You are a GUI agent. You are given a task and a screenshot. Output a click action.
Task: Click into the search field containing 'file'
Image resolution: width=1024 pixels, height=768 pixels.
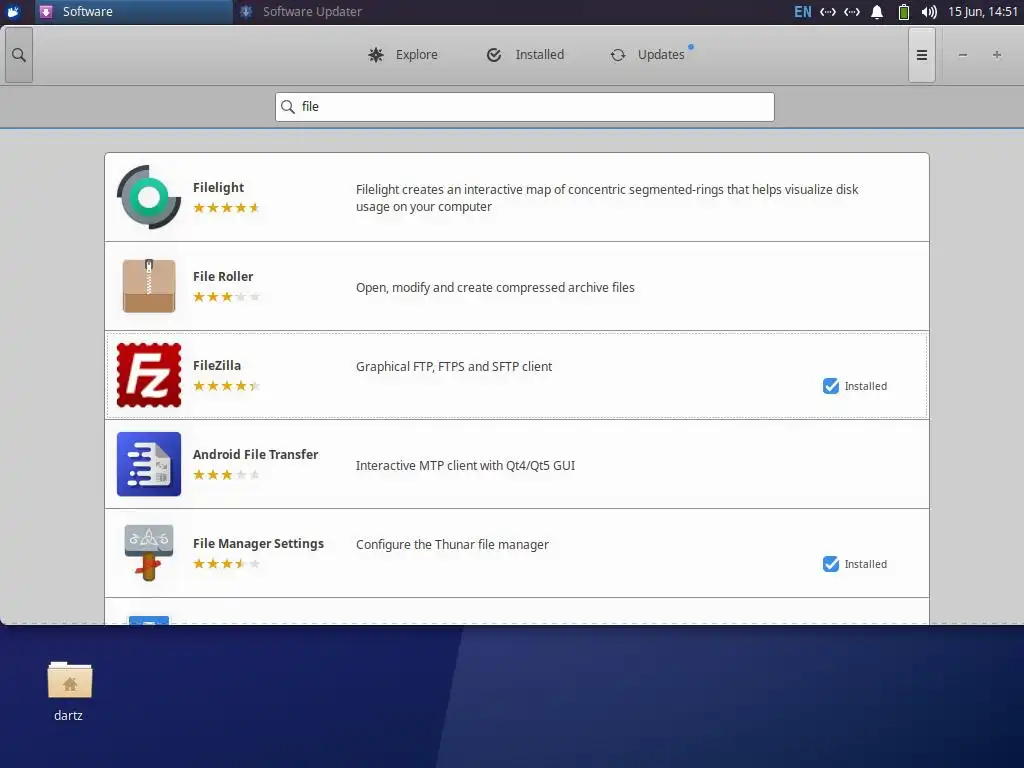pos(524,106)
